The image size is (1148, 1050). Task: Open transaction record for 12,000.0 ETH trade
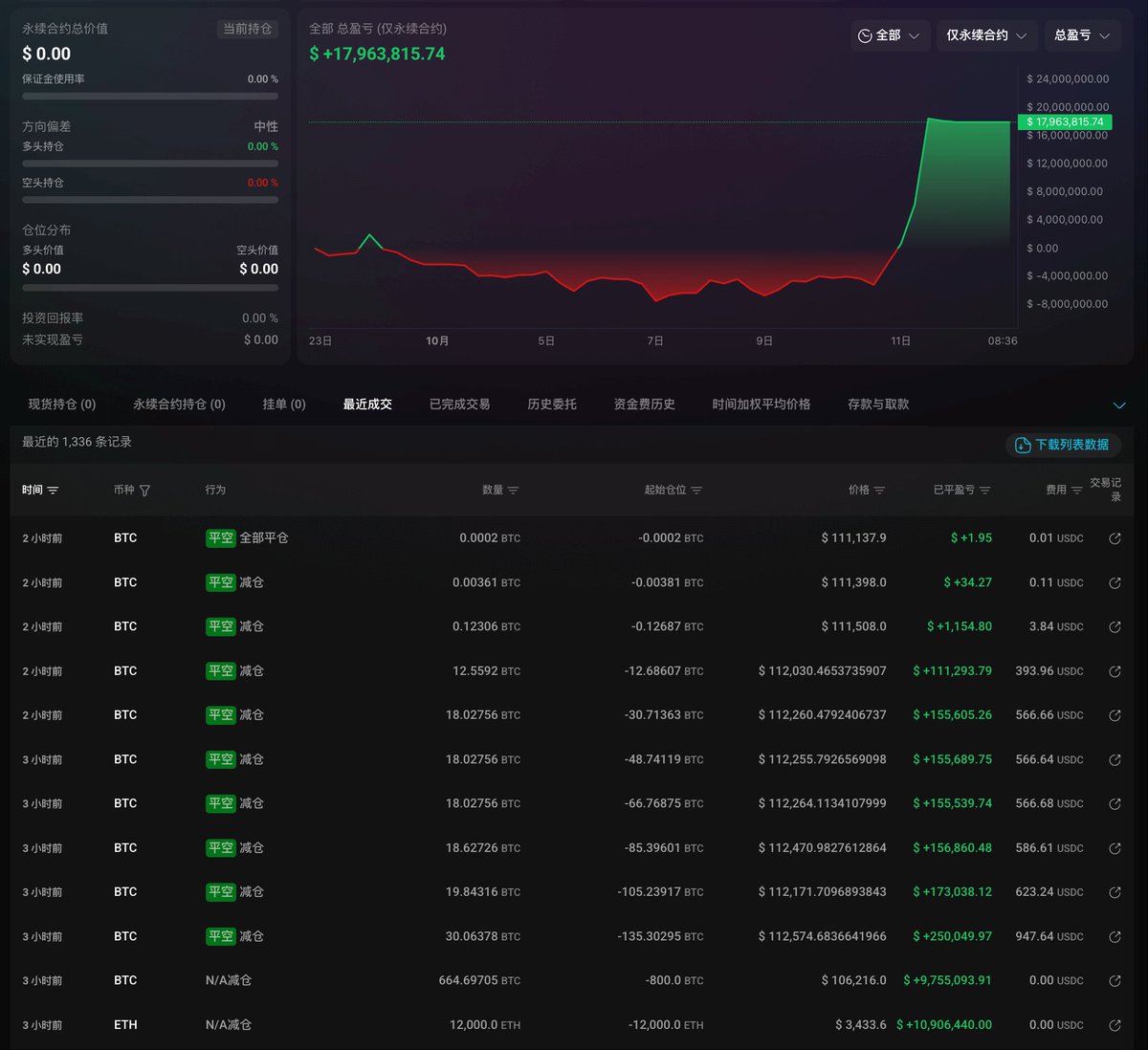[x=1115, y=1025]
